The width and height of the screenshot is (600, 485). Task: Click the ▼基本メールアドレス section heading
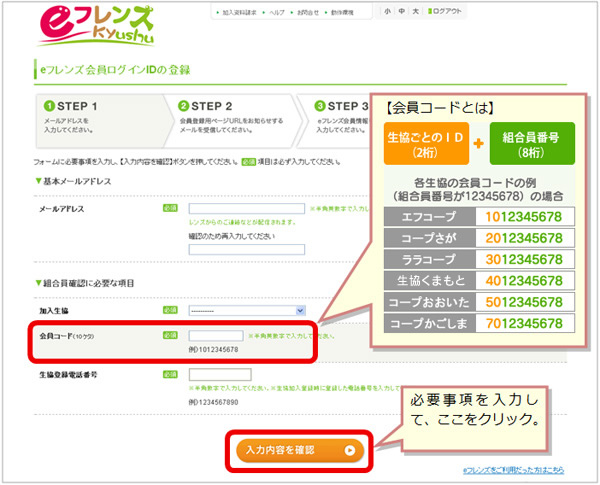tap(73, 181)
